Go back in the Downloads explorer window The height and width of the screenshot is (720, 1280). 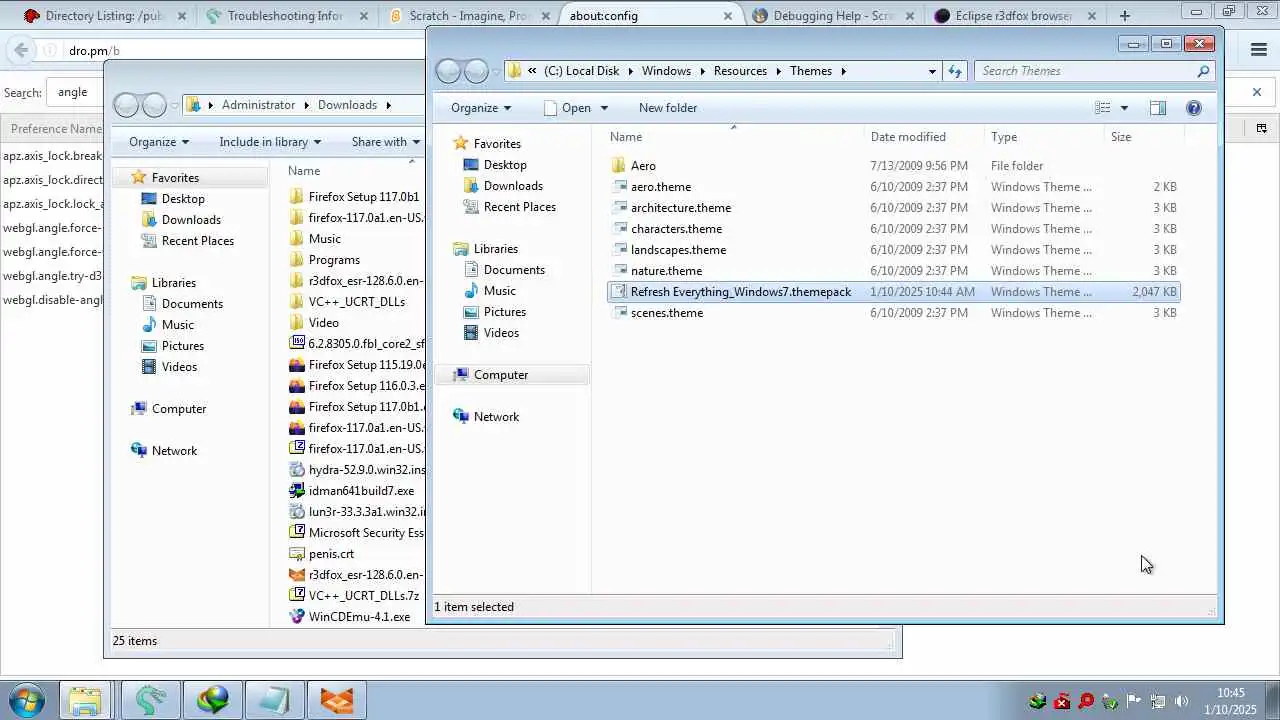click(x=125, y=105)
